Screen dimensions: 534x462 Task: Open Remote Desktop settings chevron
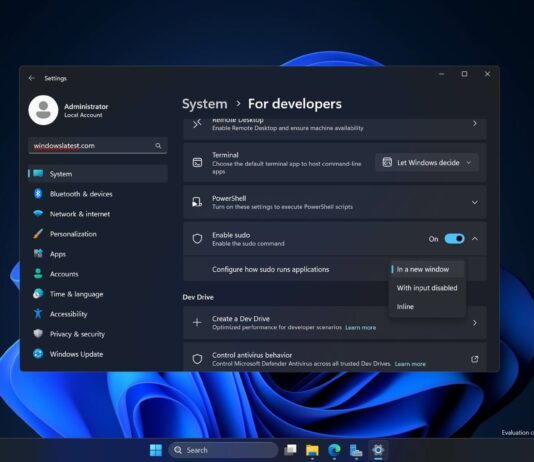click(x=475, y=124)
